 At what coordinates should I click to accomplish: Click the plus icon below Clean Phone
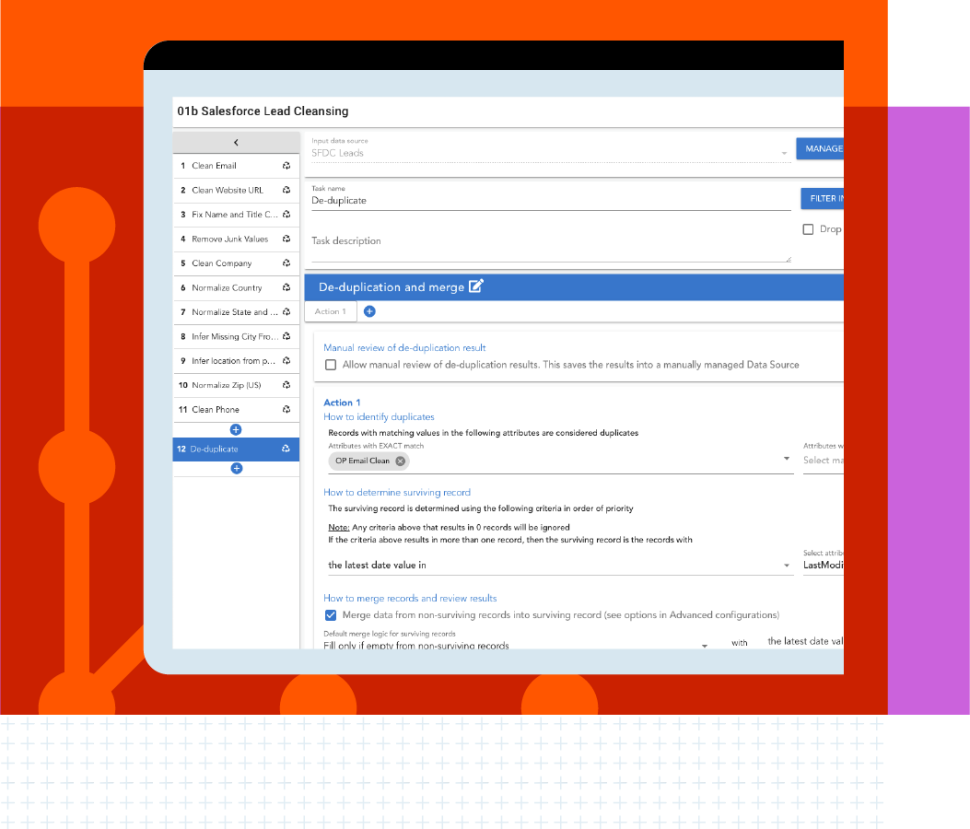(235, 429)
